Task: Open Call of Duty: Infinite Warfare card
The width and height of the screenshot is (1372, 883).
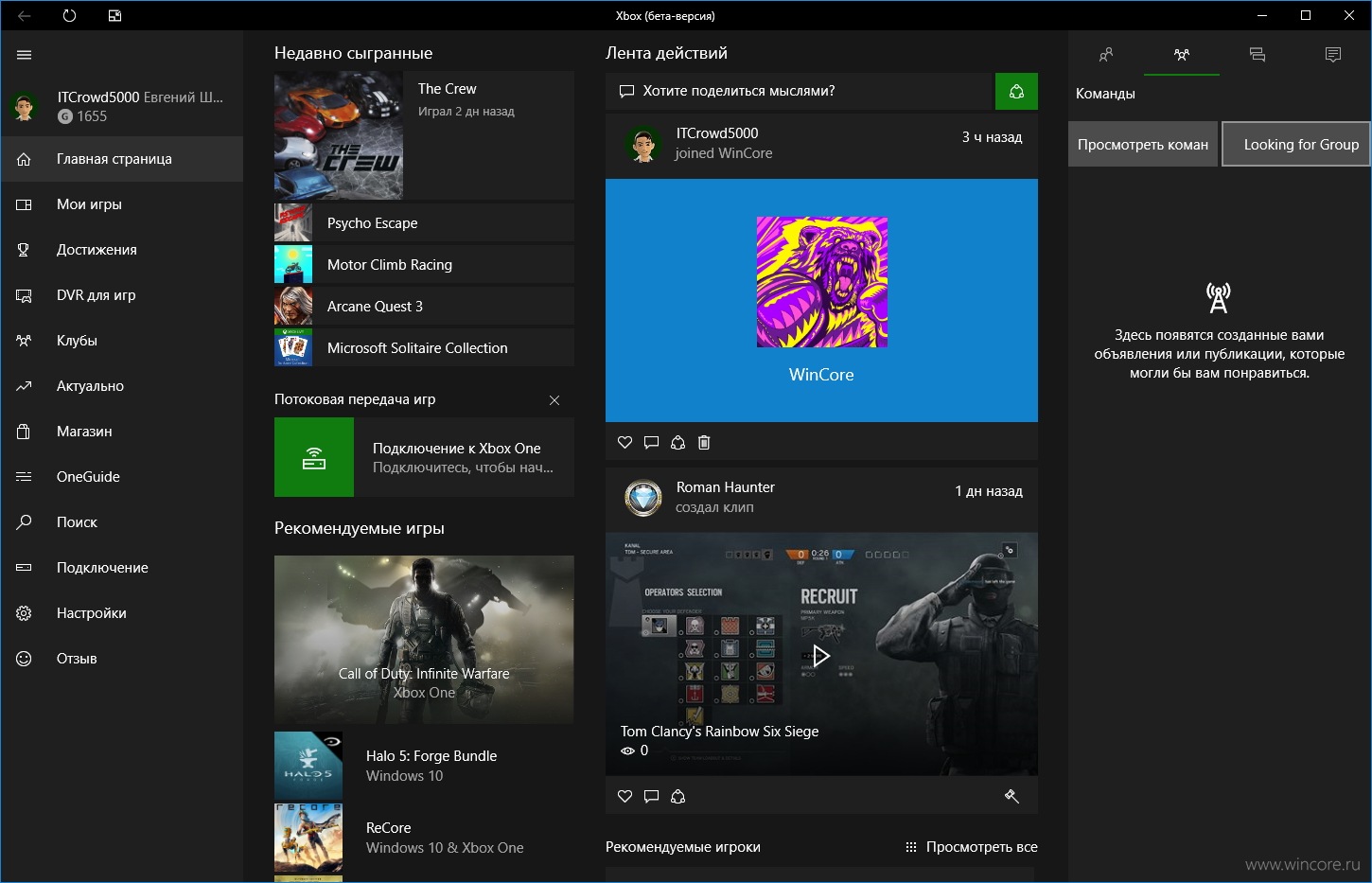Action: click(424, 640)
